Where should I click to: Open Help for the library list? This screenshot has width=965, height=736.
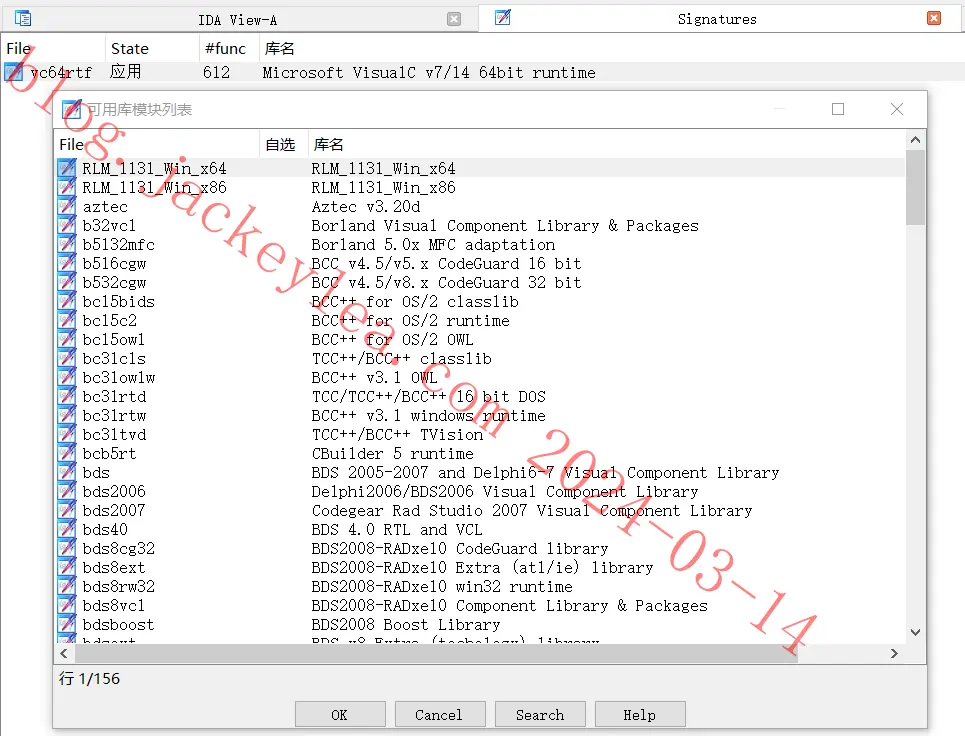[x=640, y=714]
